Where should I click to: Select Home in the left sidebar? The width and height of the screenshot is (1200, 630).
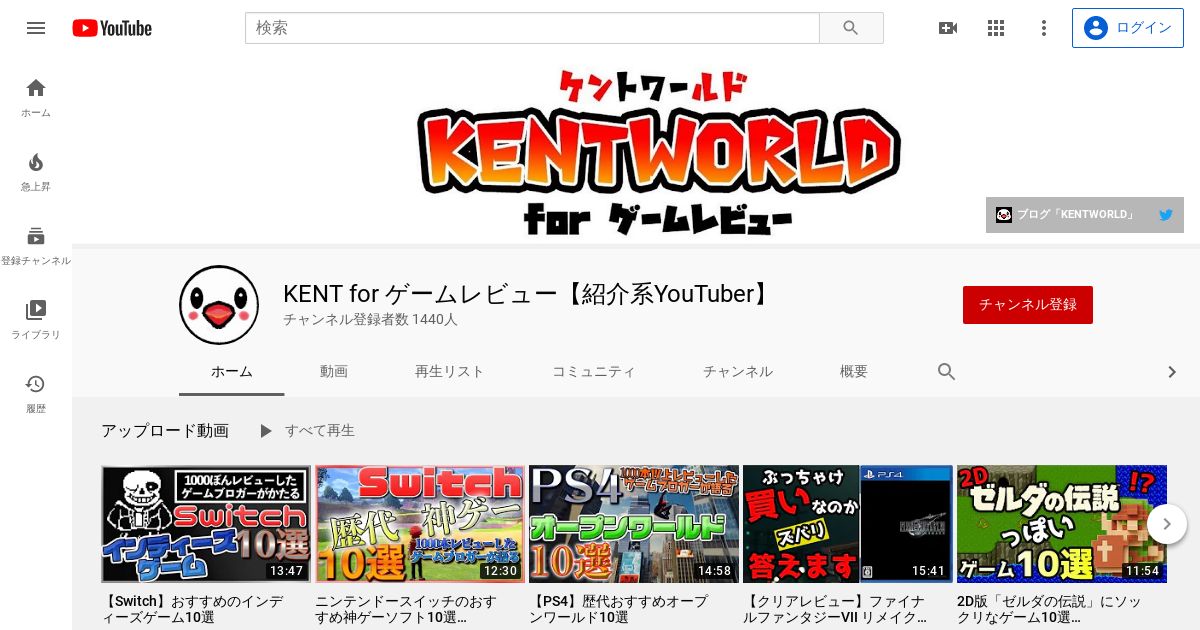(x=36, y=97)
